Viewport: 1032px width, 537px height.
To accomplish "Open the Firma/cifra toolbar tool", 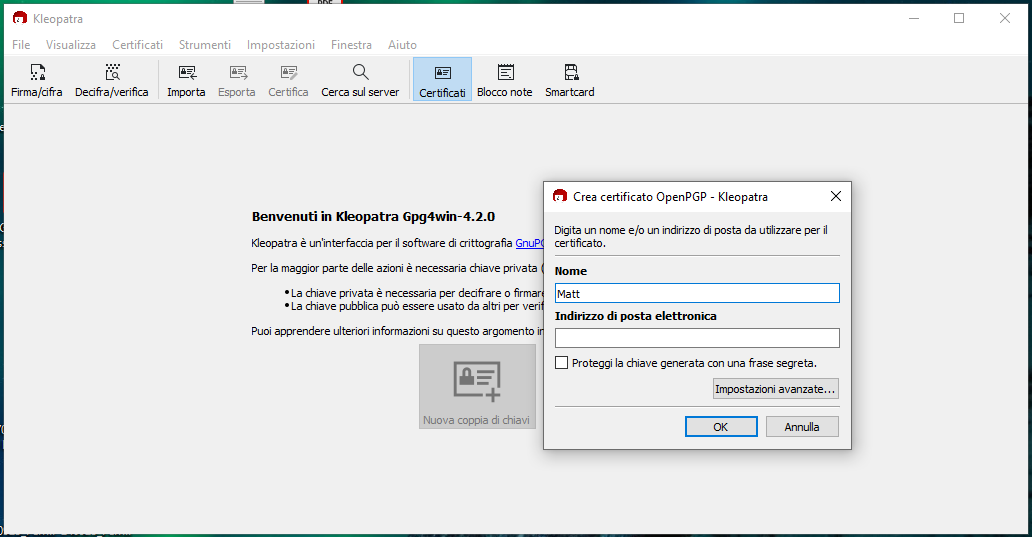I will 37,80.
